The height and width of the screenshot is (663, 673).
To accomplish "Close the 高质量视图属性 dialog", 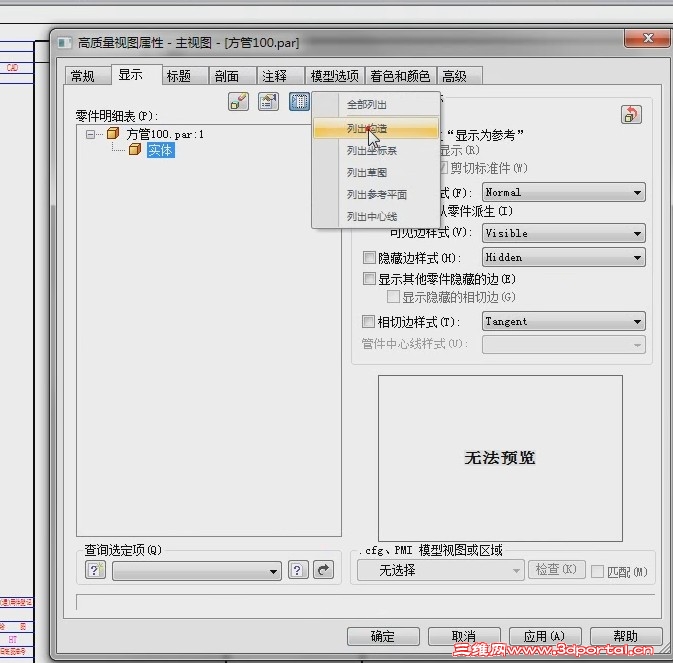I will 648,39.
